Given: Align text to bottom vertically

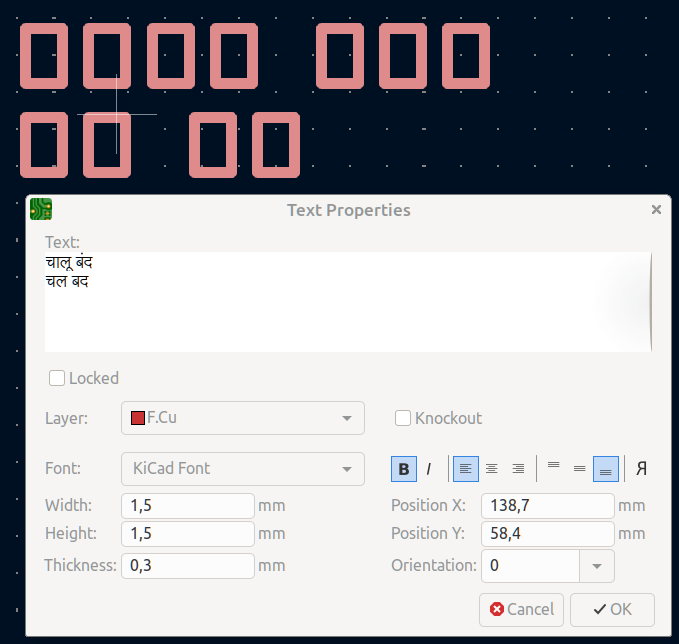Looking at the screenshot, I should (605, 468).
